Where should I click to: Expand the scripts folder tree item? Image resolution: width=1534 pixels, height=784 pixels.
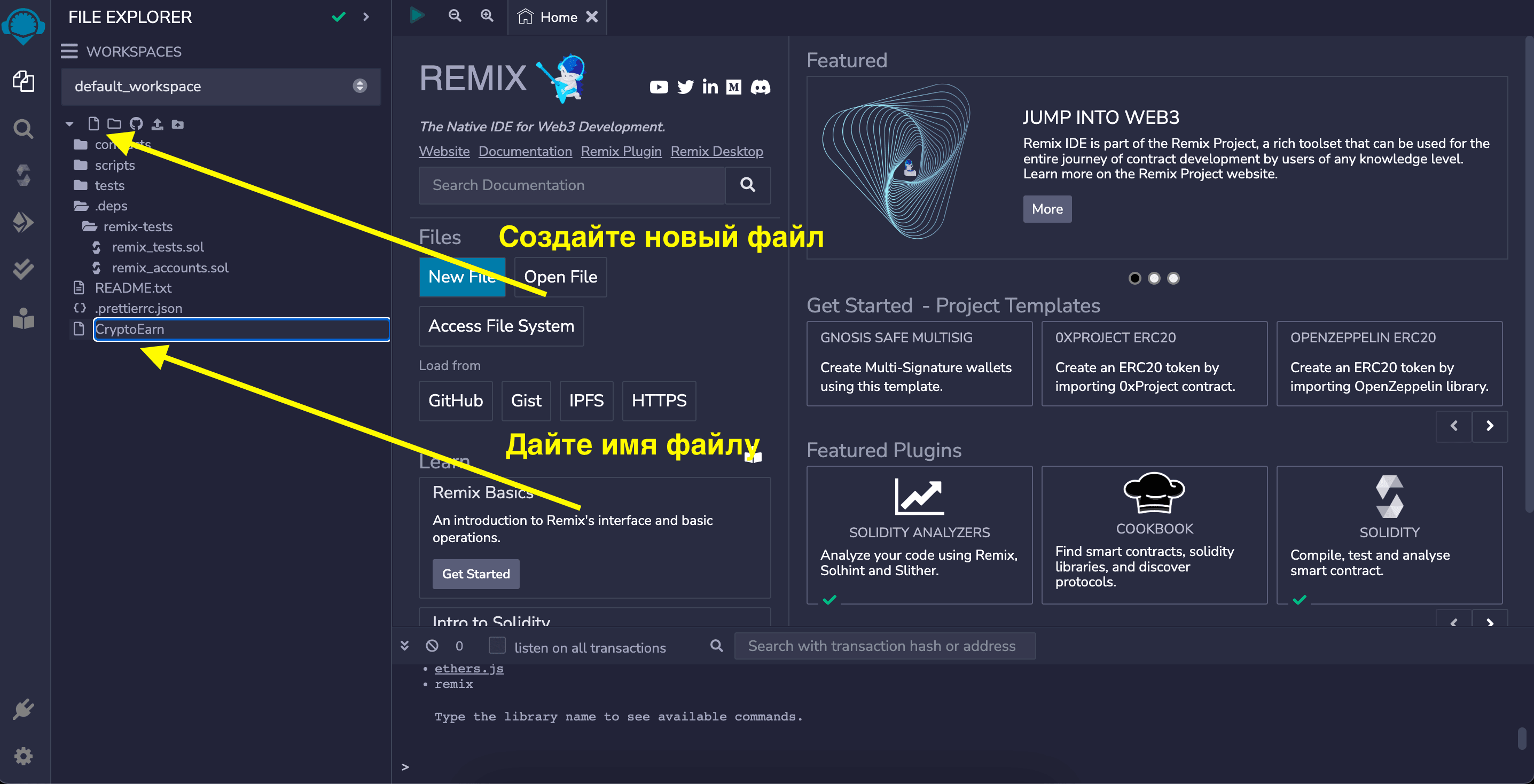click(x=114, y=165)
